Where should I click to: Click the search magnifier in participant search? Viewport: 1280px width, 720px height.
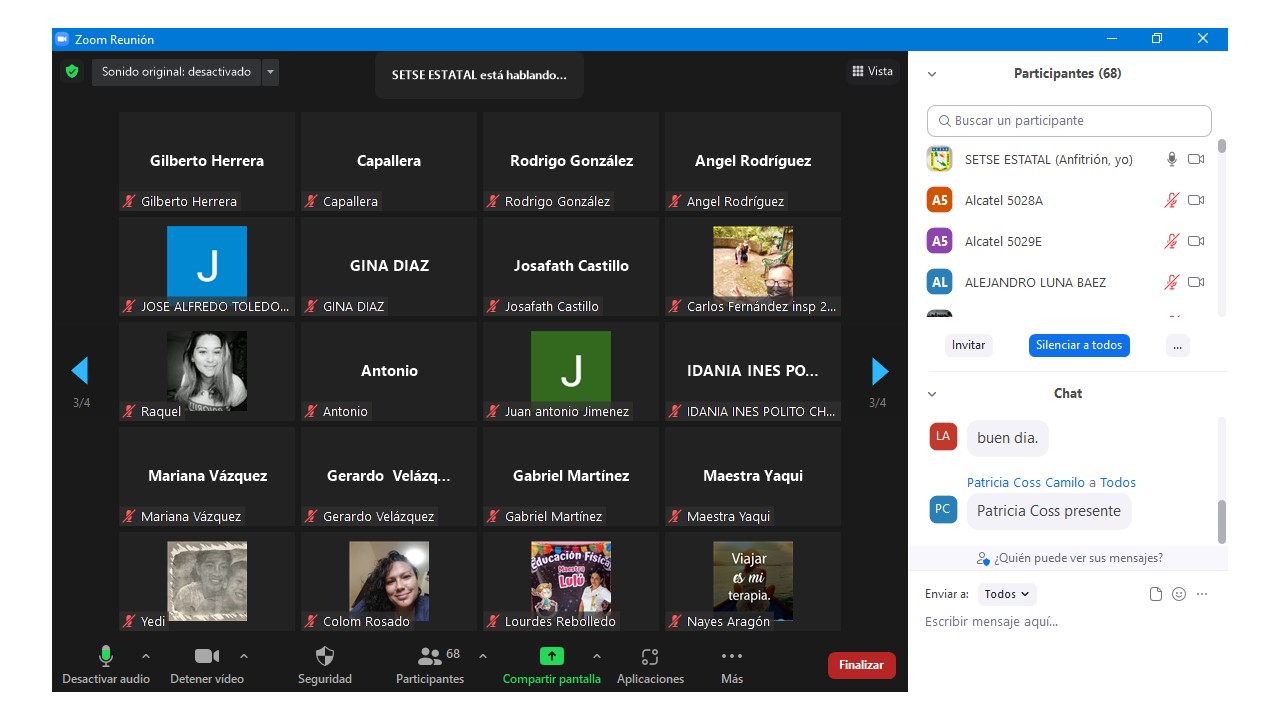coord(944,121)
